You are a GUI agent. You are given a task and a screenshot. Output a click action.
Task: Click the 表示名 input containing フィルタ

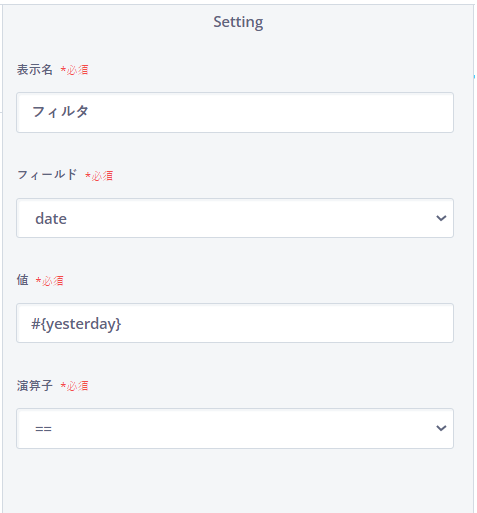pyautogui.click(x=235, y=112)
